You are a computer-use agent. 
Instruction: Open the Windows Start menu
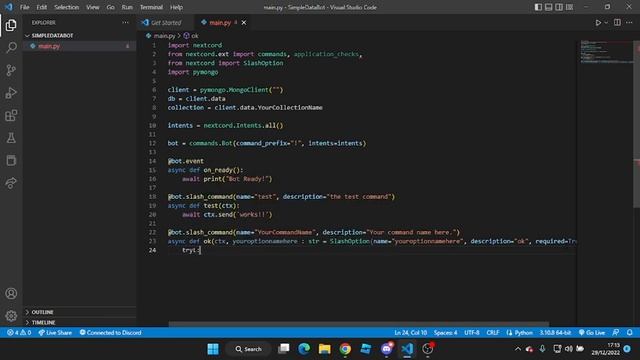(213, 349)
